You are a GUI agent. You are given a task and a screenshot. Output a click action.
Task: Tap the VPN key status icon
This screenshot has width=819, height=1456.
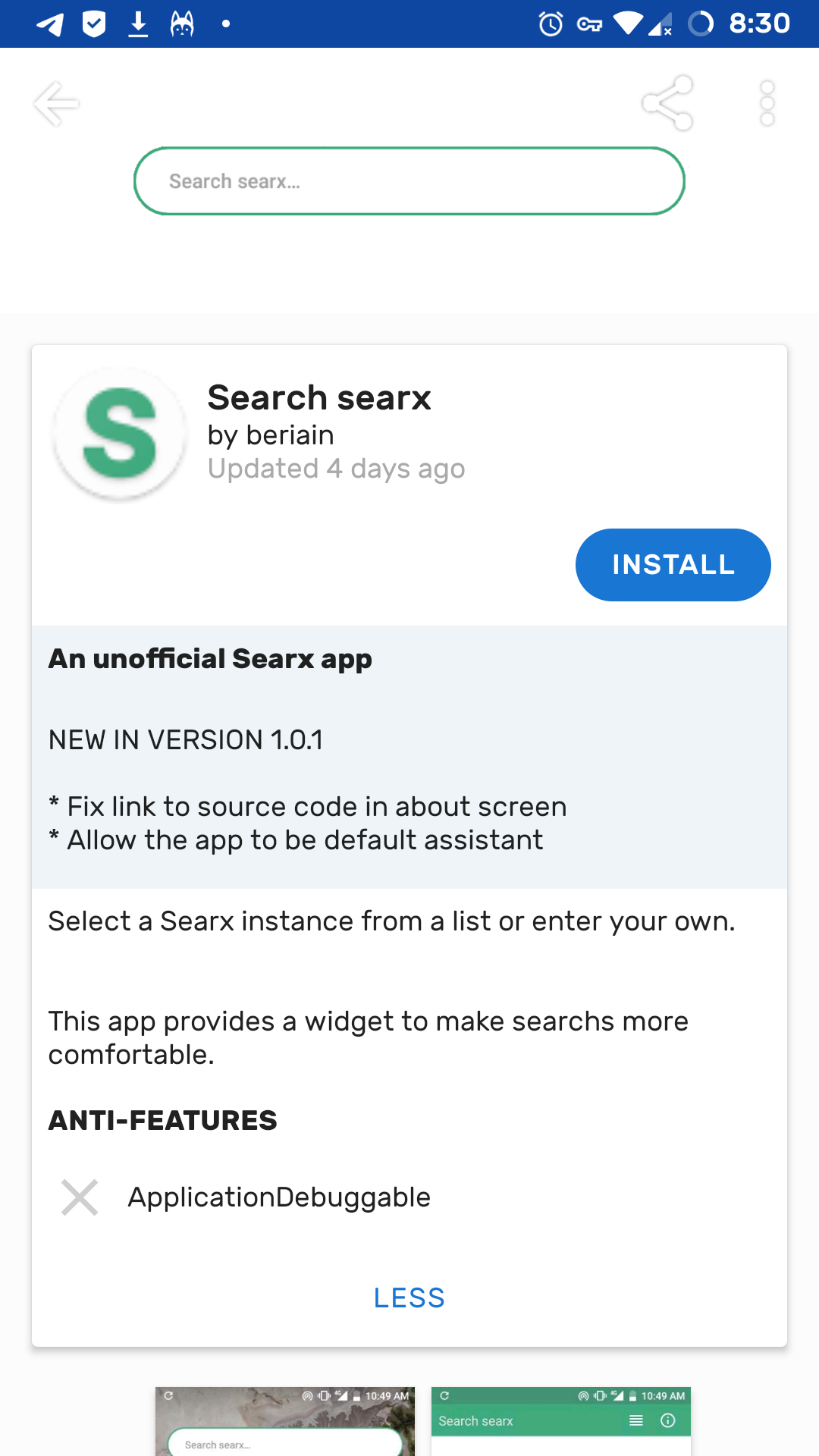point(589,24)
